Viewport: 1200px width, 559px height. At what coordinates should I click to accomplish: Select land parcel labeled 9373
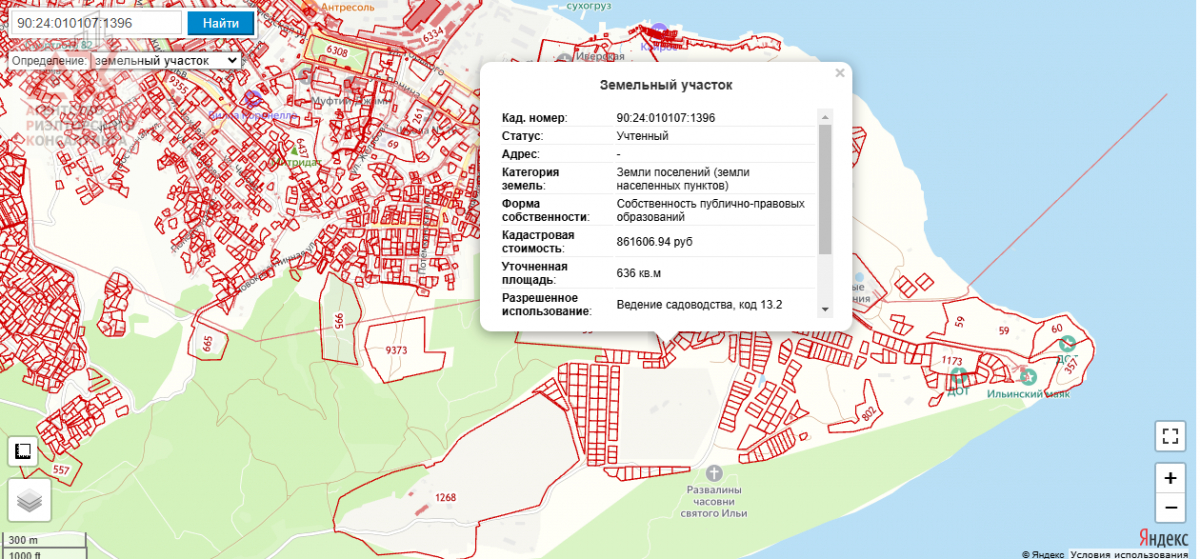[397, 351]
